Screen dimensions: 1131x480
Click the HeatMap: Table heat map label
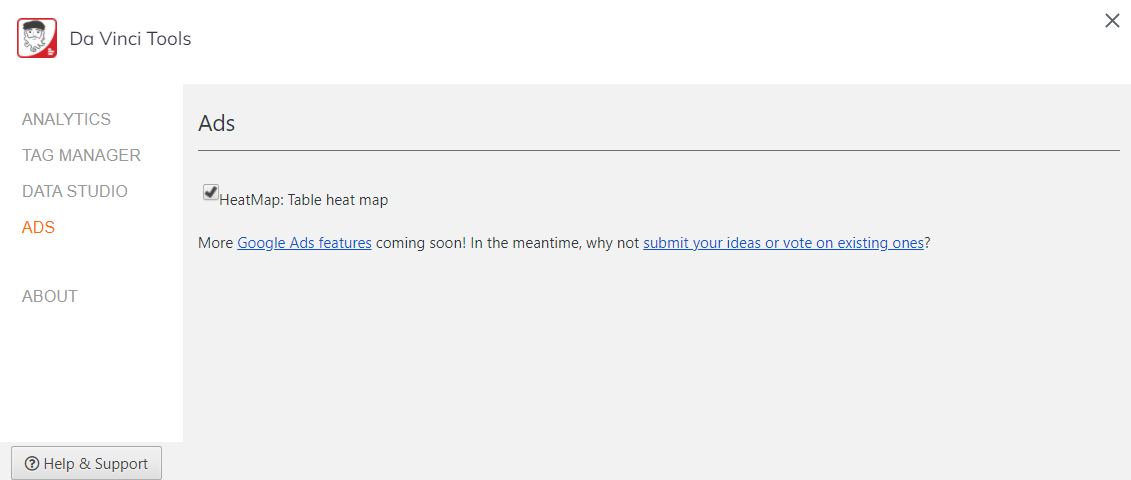click(304, 201)
